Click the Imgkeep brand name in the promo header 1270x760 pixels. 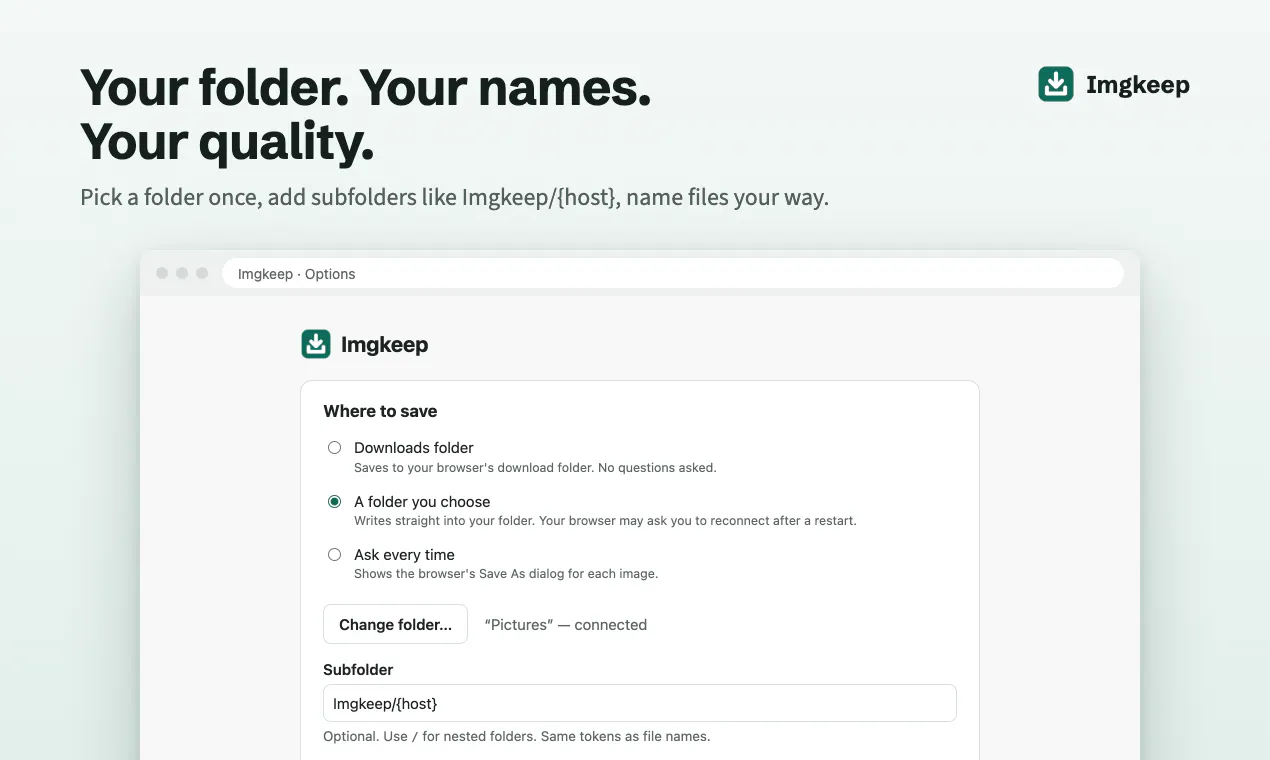[1138, 85]
